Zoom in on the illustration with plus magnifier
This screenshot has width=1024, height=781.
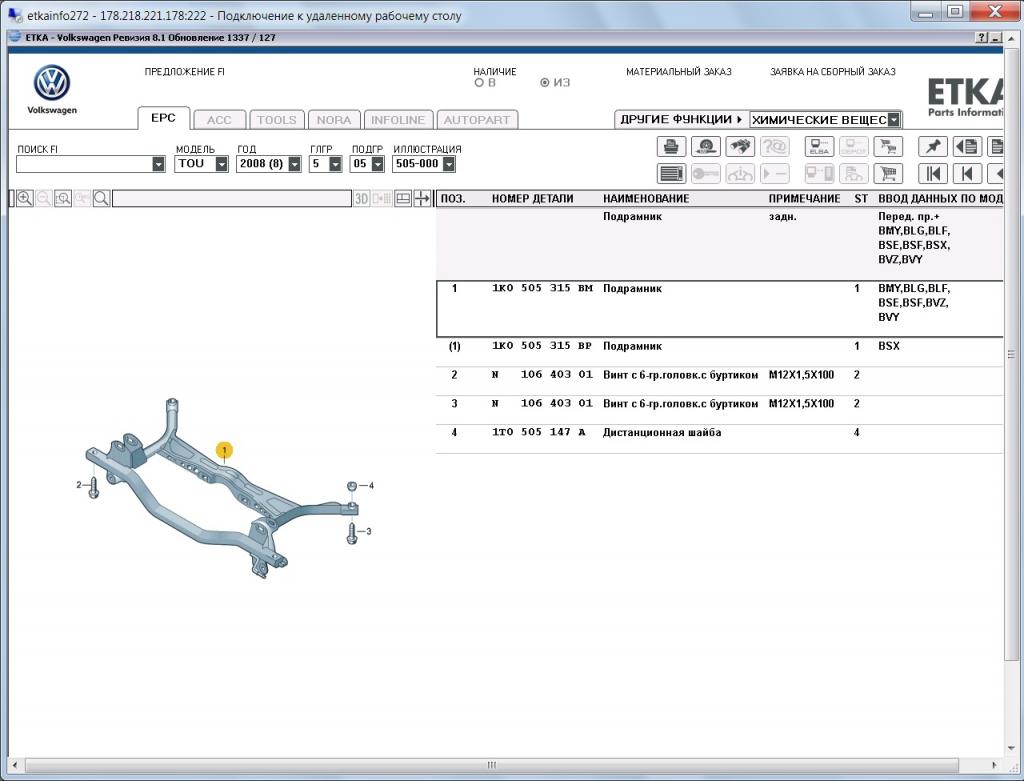point(25,199)
